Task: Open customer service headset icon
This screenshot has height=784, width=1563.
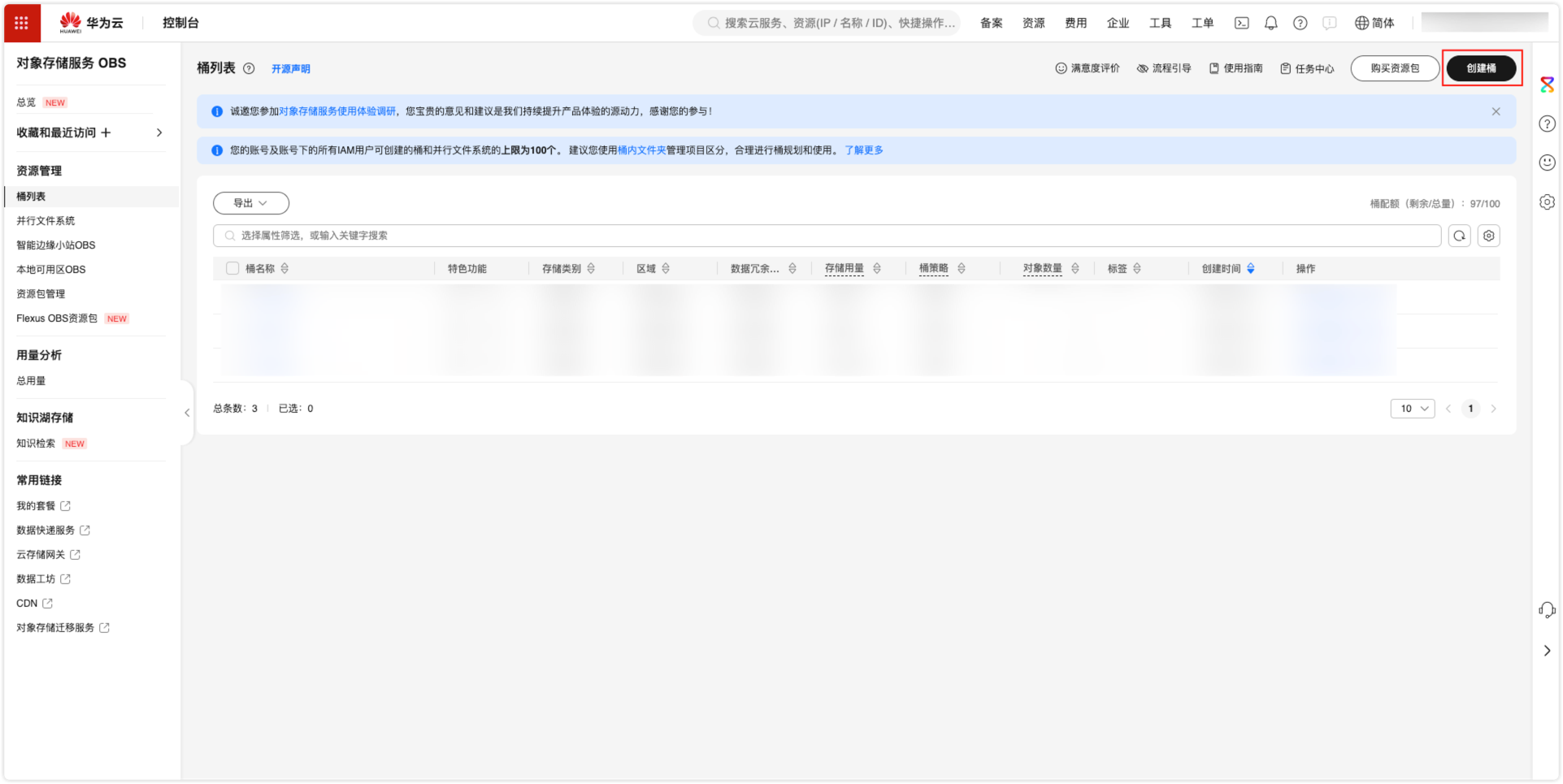Action: [x=1547, y=610]
